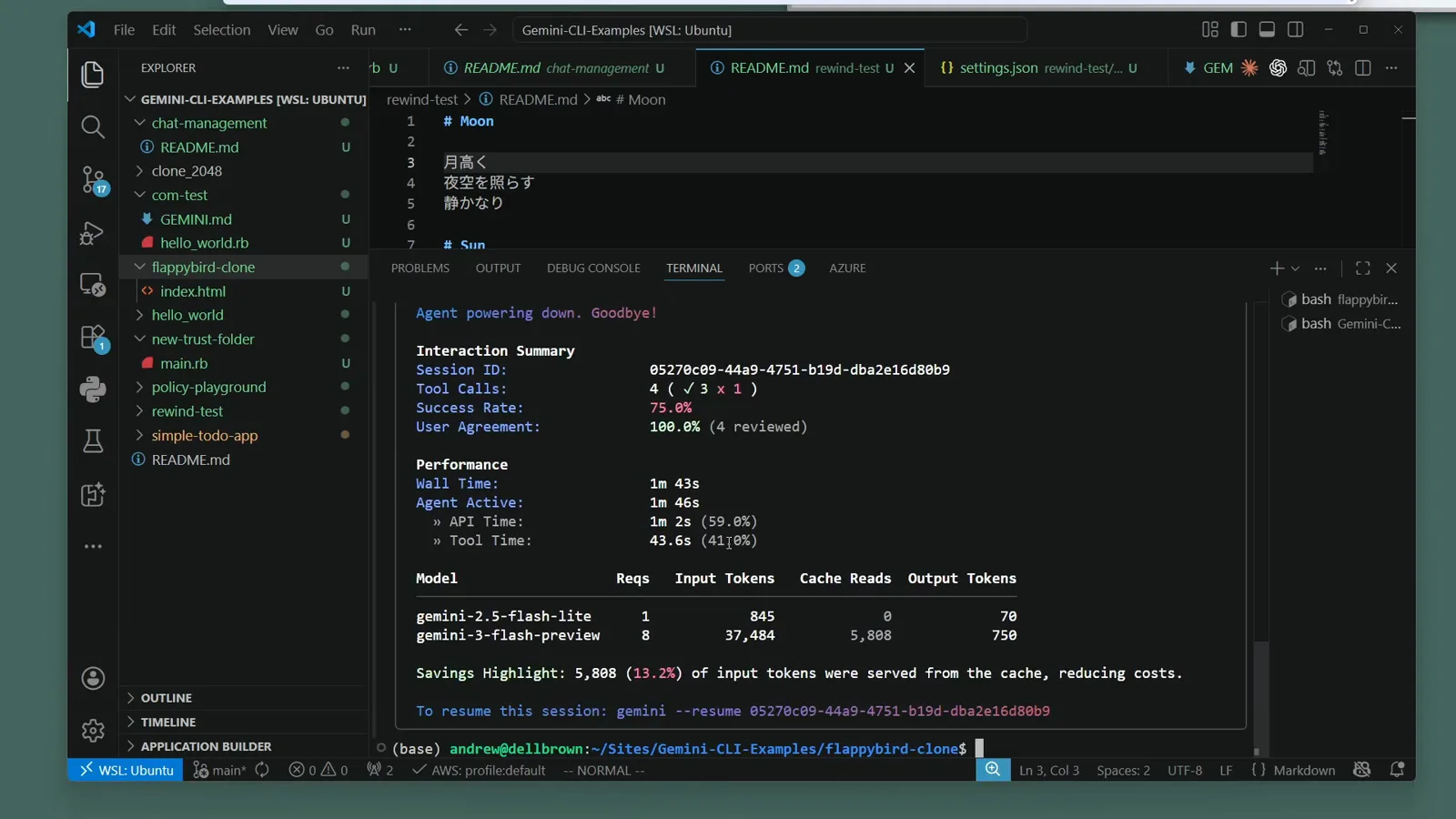The height and width of the screenshot is (819, 1456).
Task: Toggle Secondary Side Bar visibility
Action: tap(1295, 30)
